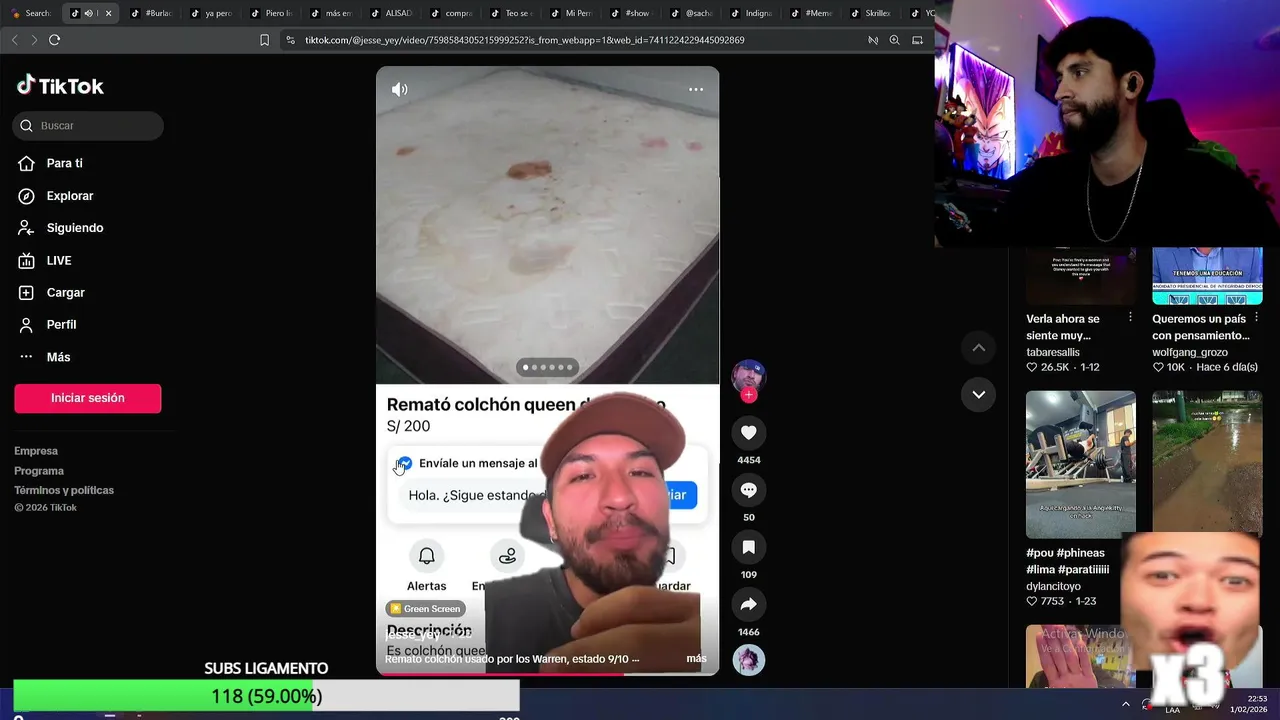Save video with bookmark icon
1280x720 pixels.
[749, 547]
